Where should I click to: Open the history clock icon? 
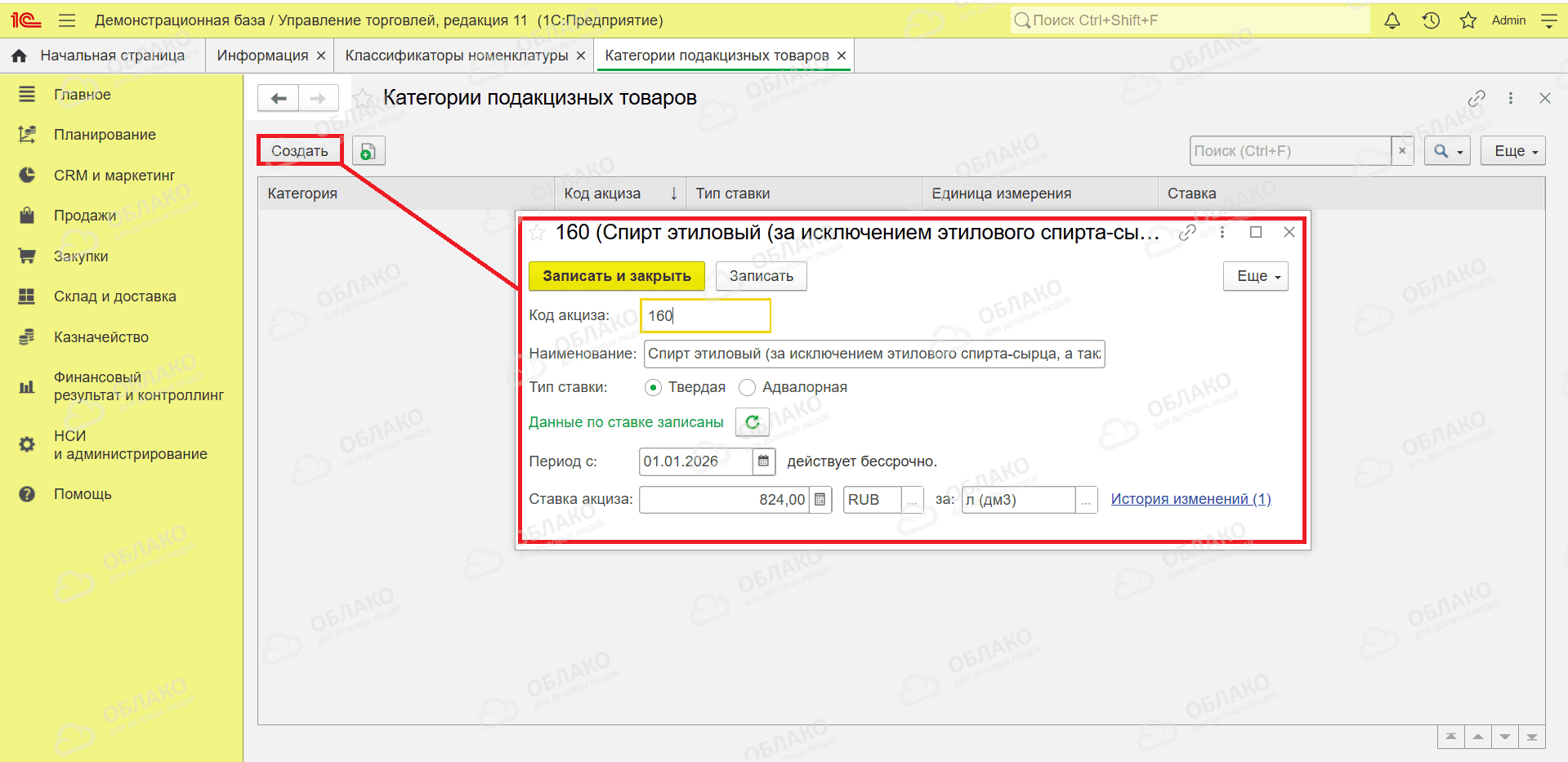1431,20
